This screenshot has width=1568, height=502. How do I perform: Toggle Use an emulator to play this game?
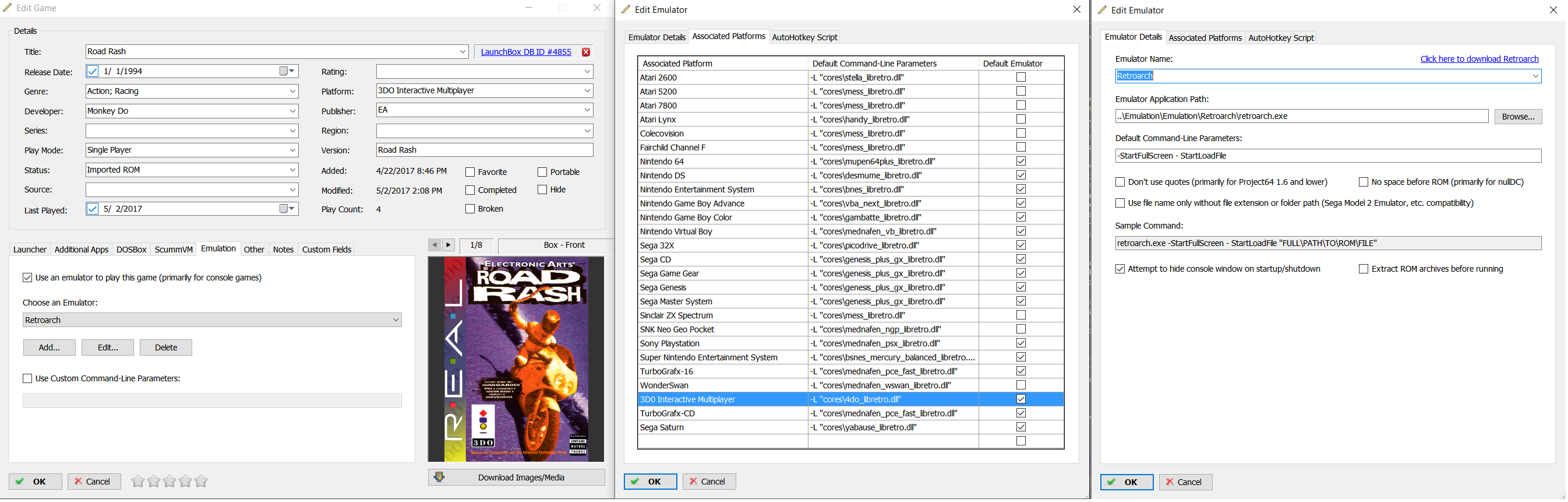point(27,278)
